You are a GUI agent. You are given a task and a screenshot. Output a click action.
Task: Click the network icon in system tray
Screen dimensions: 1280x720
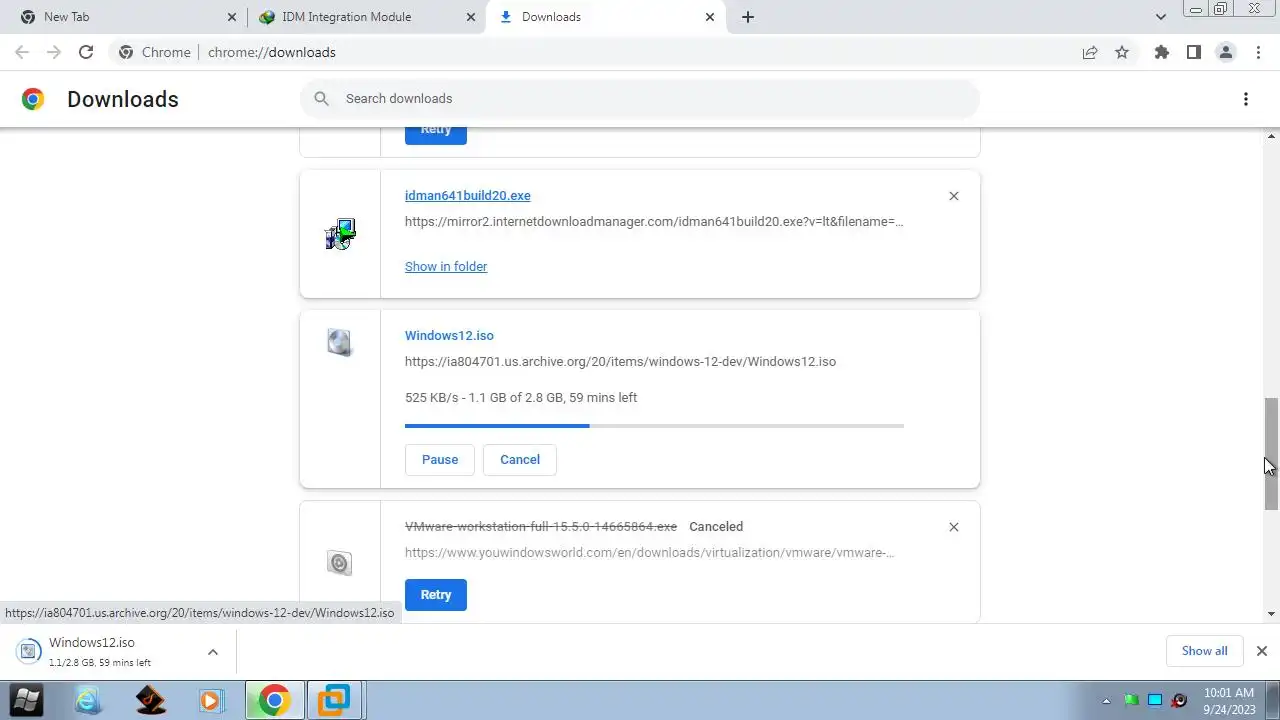[x=1155, y=701]
